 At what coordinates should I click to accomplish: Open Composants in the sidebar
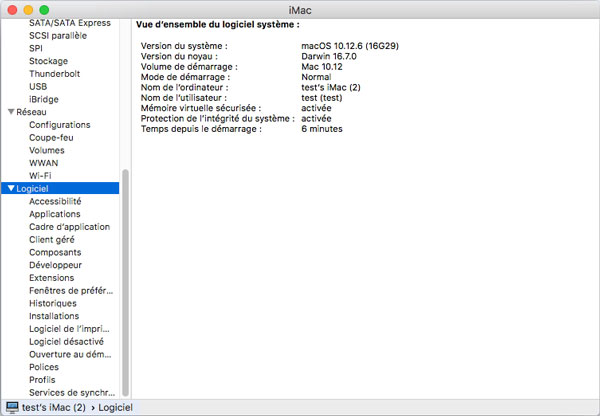[55, 252]
